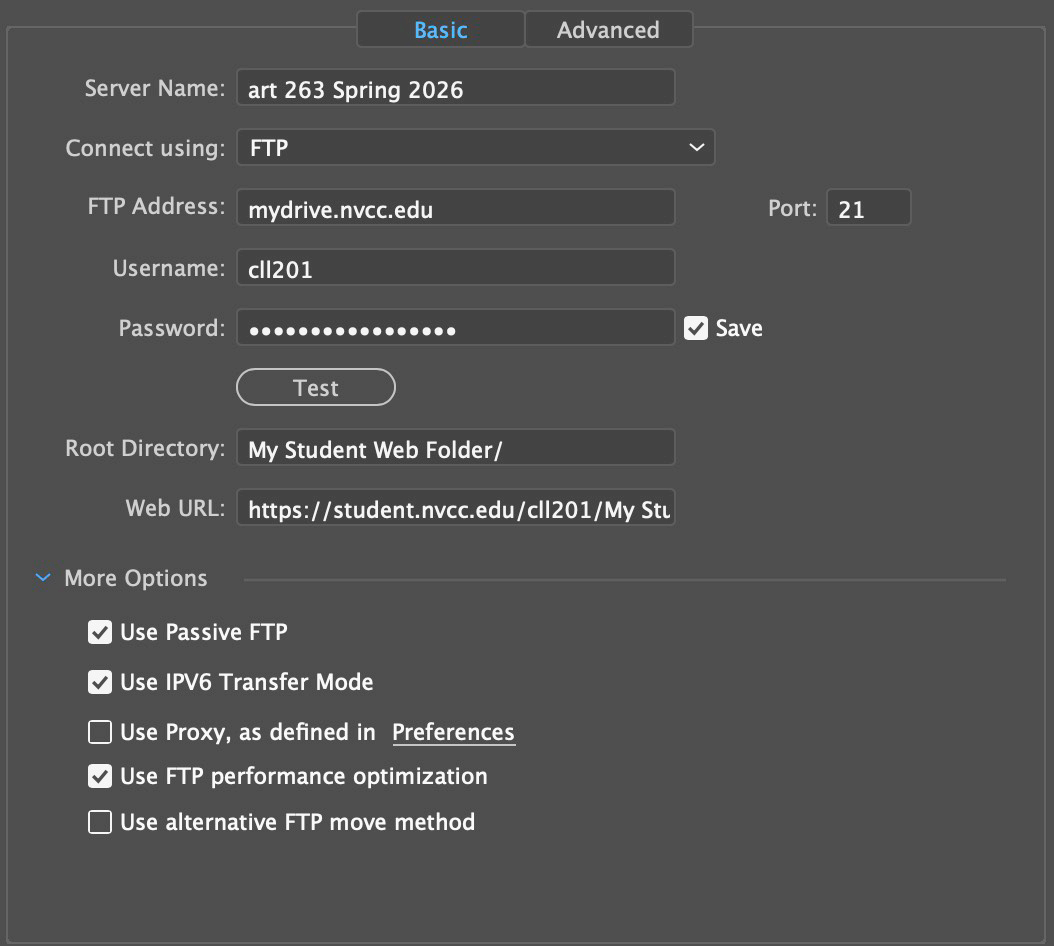Open the Advanced tab
Screen dimensions: 1054x946
(608, 30)
